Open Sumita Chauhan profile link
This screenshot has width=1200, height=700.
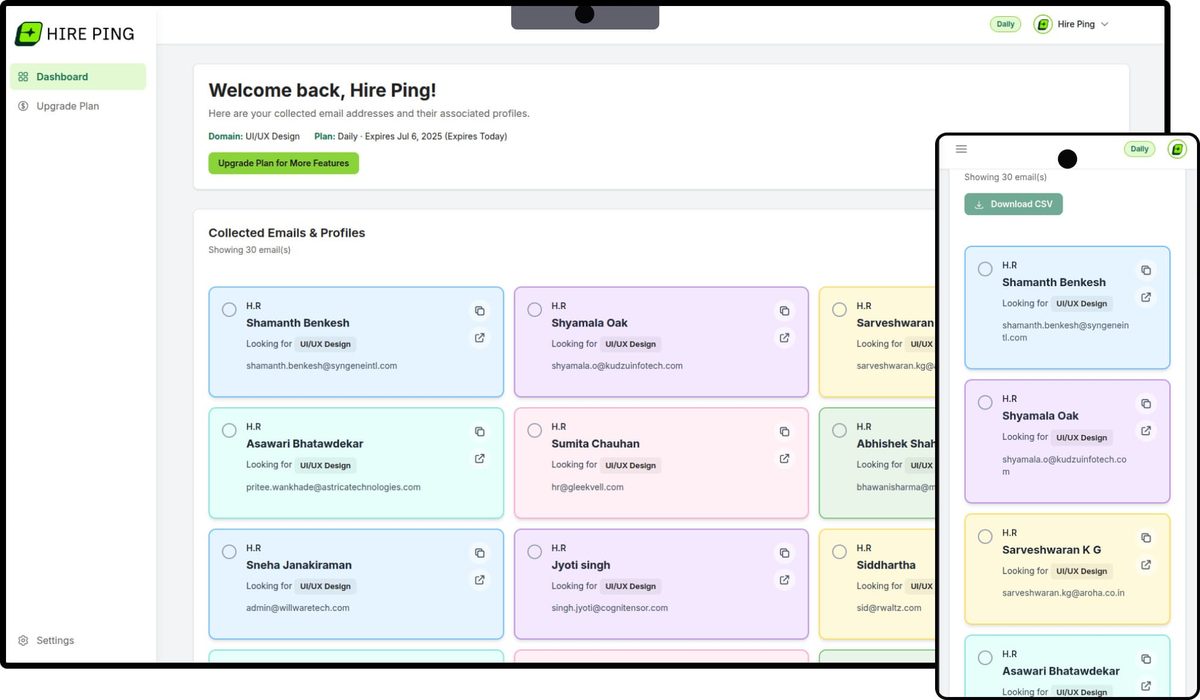[784, 459]
